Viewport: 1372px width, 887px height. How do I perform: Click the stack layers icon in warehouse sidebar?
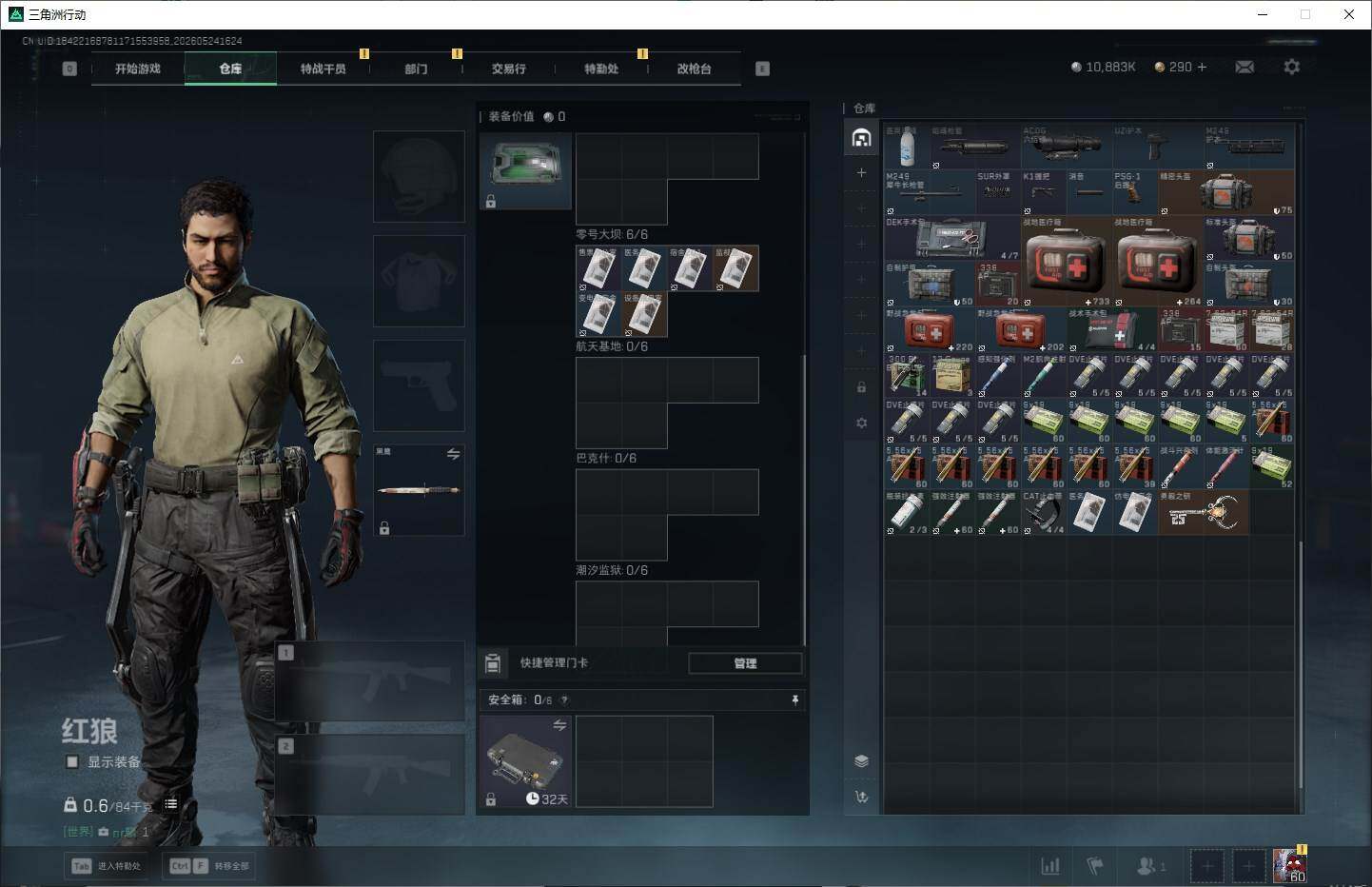tap(861, 760)
